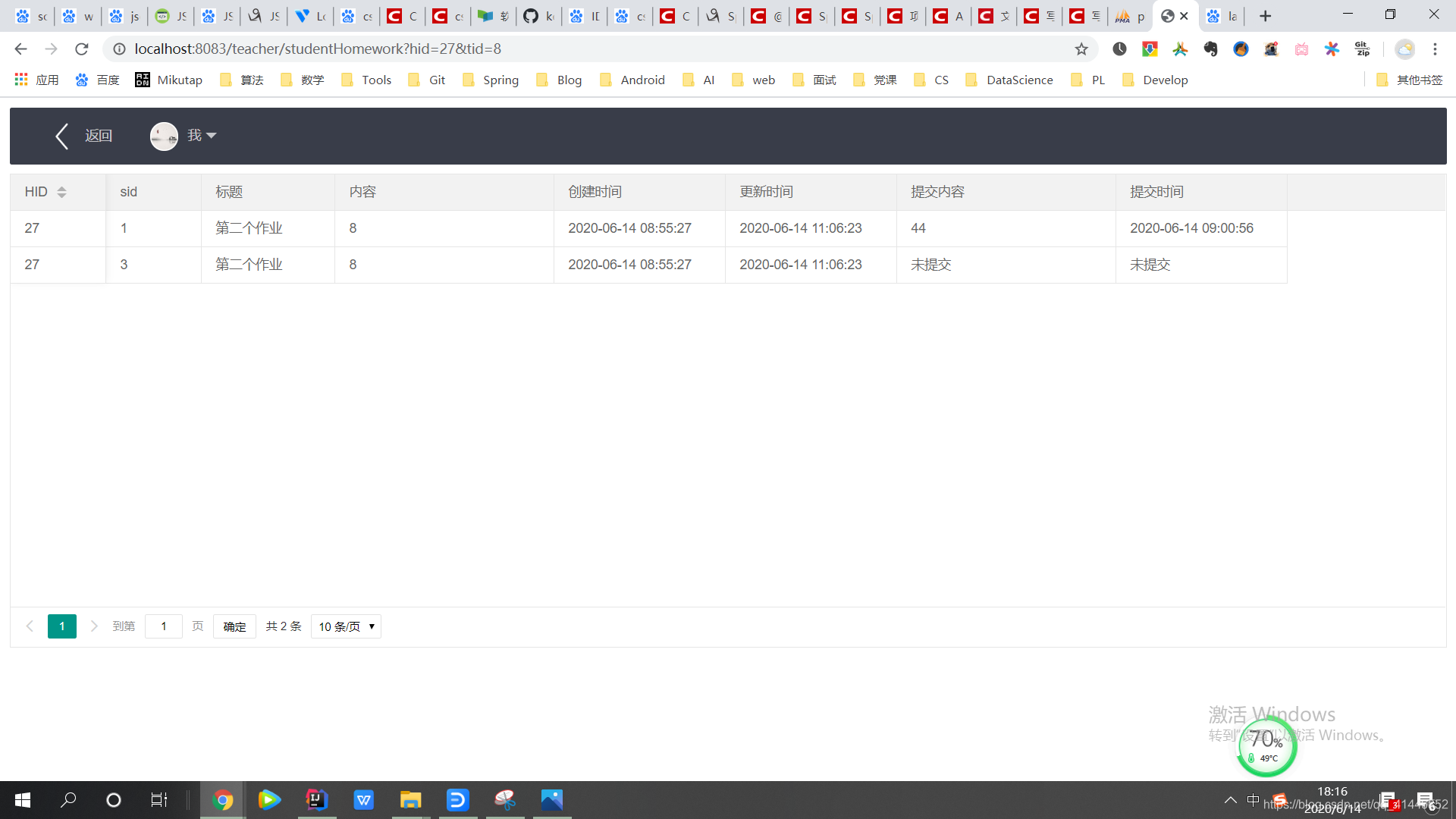This screenshot has height=819, width=1456.
Task: Open the Evernote Web Clipper extension
Action: tap(1212, 49)
